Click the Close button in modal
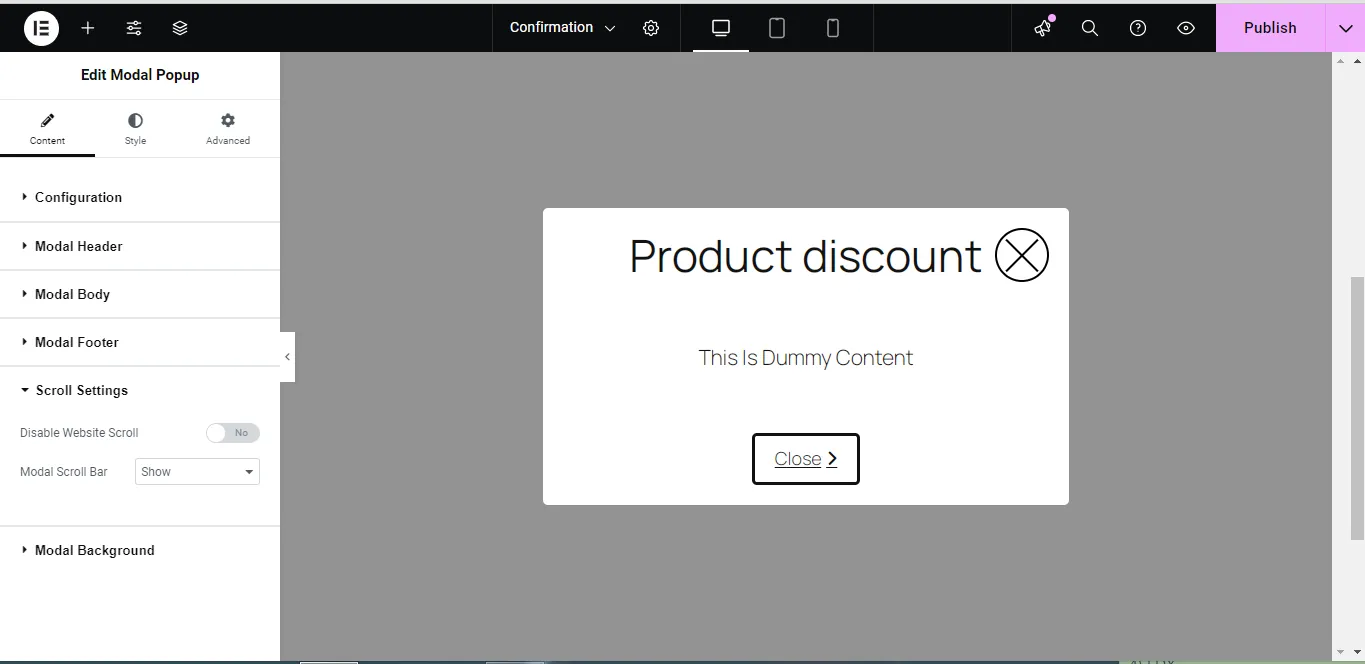Screen dimensions: 1365x664 [806, 459]
